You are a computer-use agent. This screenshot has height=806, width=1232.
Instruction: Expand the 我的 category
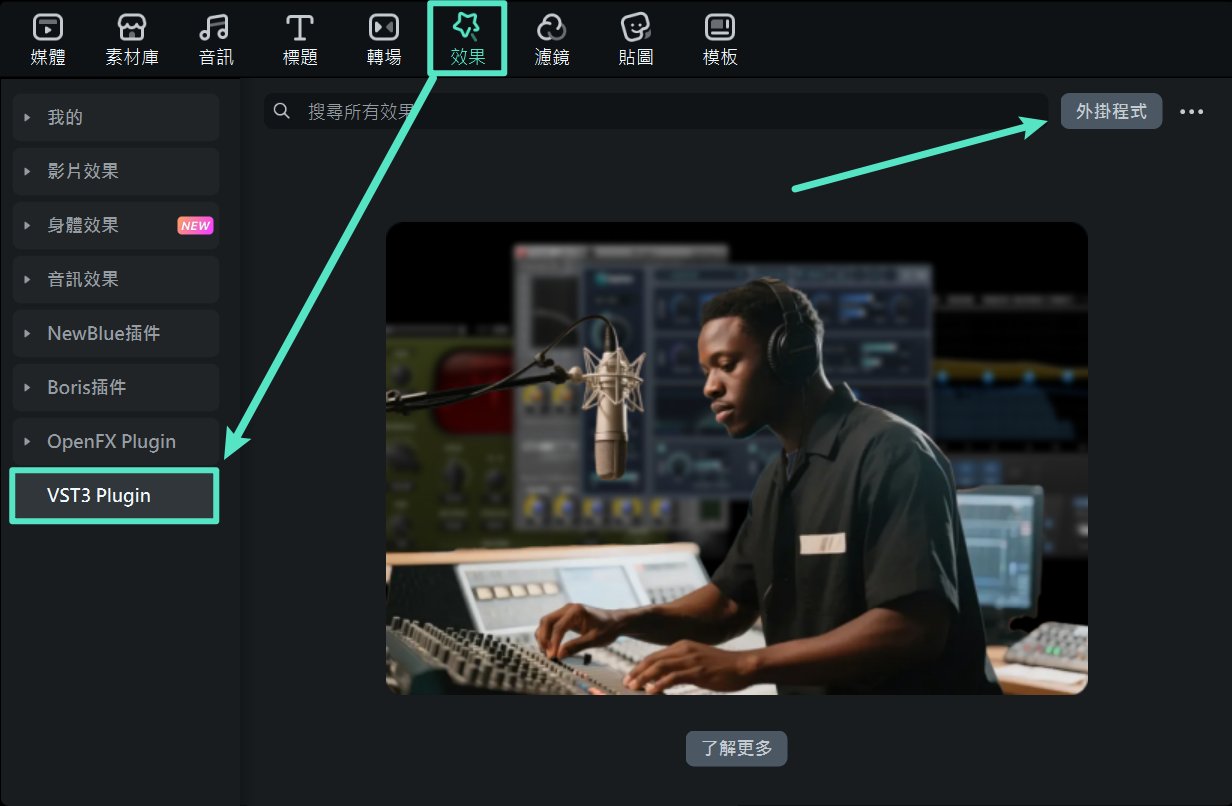pyautogui.click(x=116, y=118)
